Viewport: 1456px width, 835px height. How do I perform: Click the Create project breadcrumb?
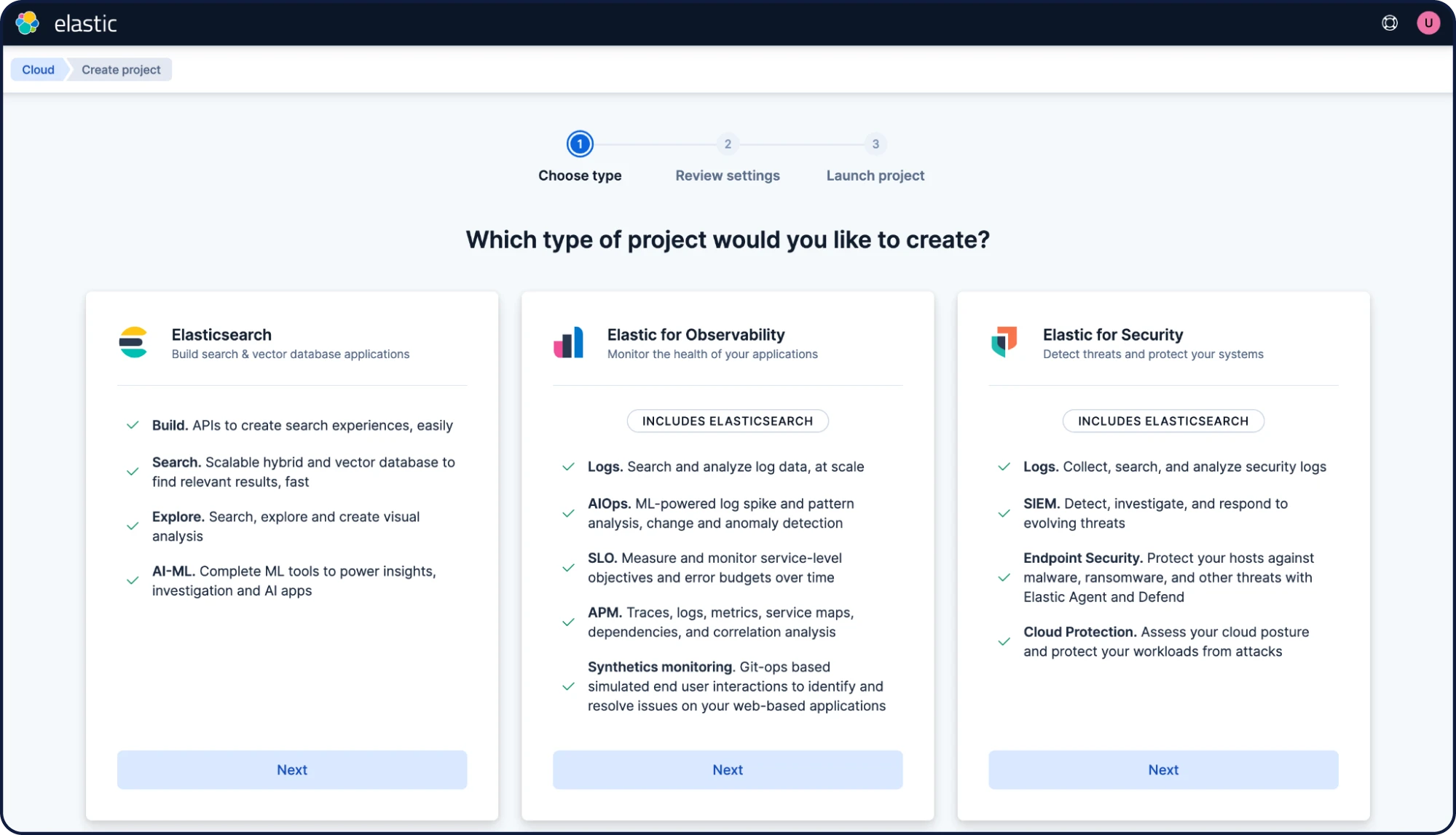point(121,70)
